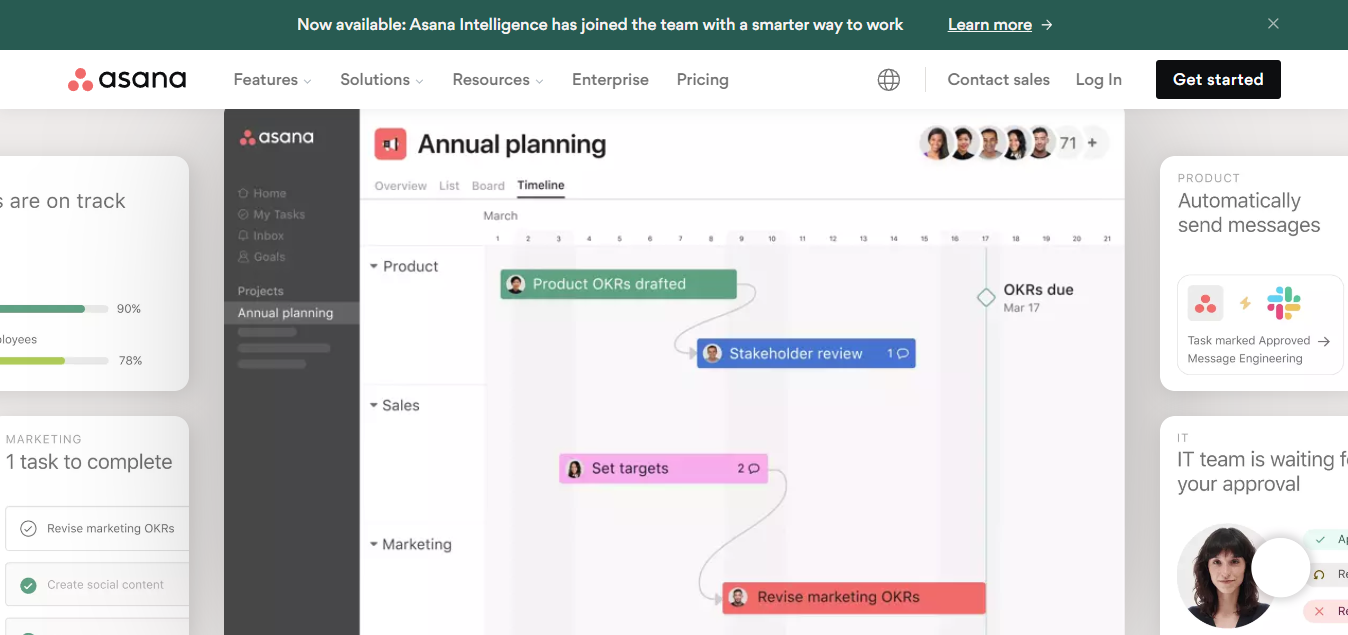Click the woman's portrait in IT approval card
This screenshot has height=635, width=1348.
pyautogui.click(x=1225, y=576)
